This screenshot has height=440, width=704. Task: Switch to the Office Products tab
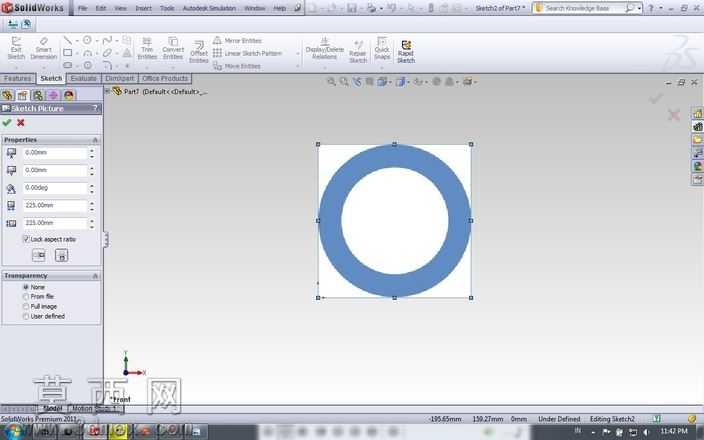[x=165, y=79]
